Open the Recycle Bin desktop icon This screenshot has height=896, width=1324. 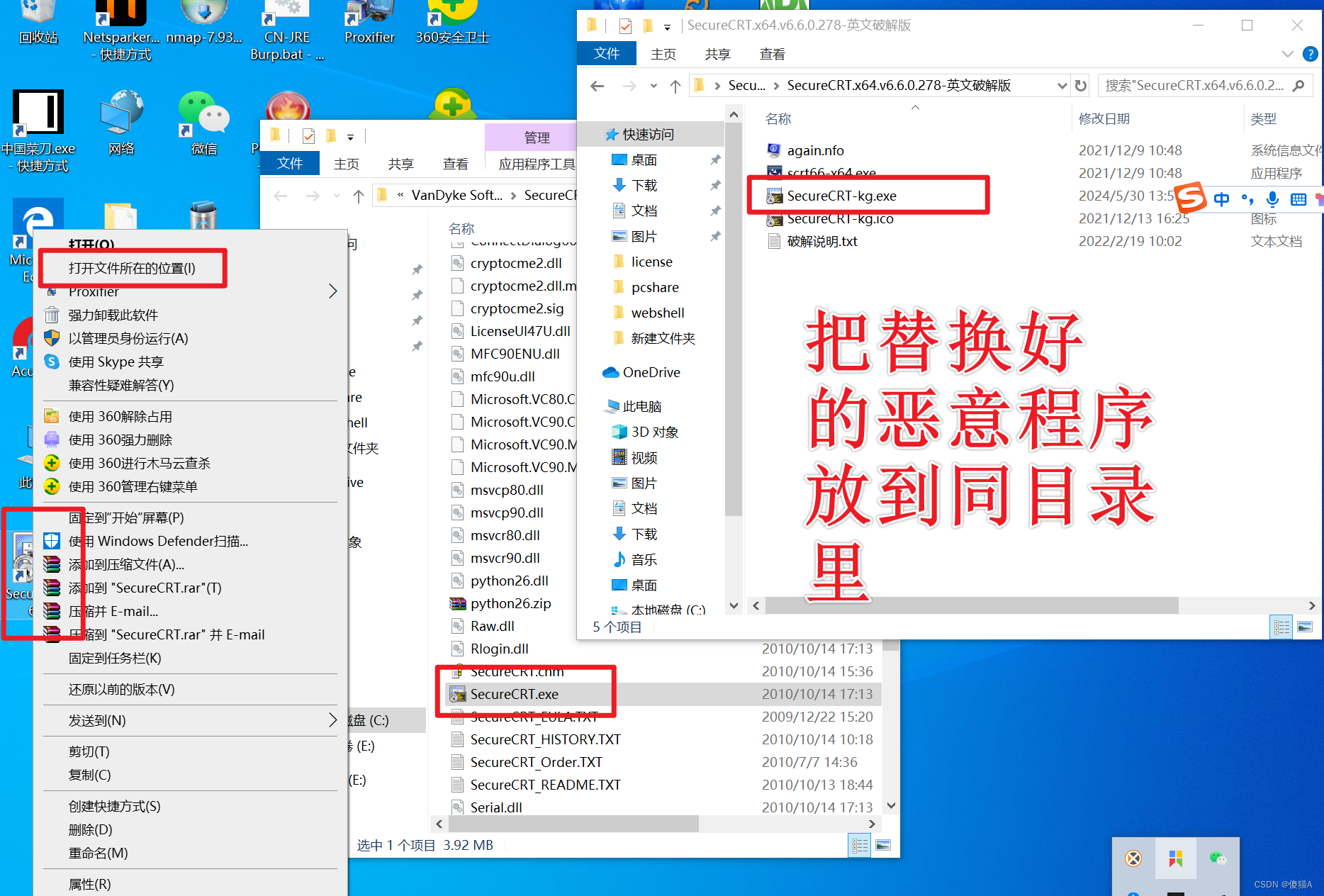tap(38, 23)
